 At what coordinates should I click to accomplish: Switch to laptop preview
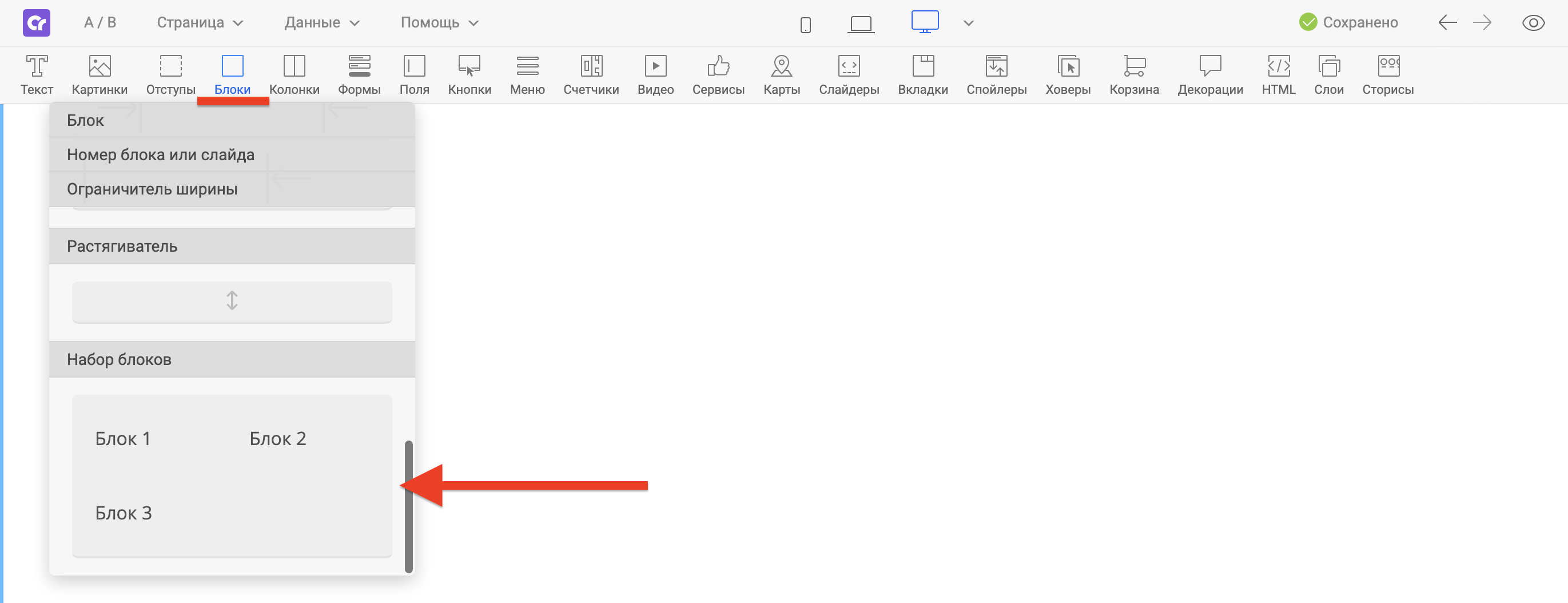pyautogui.click(x=861, y=25)
